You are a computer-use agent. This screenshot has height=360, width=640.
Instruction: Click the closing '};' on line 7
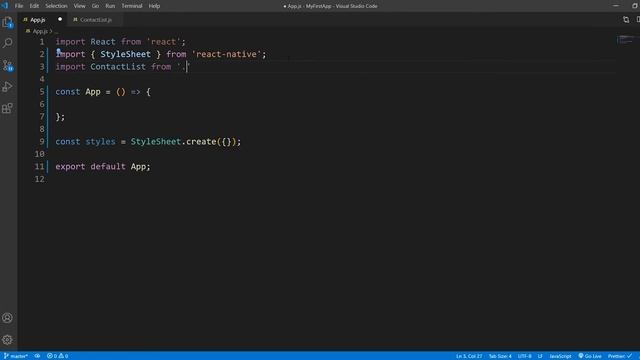click(60, 117)
